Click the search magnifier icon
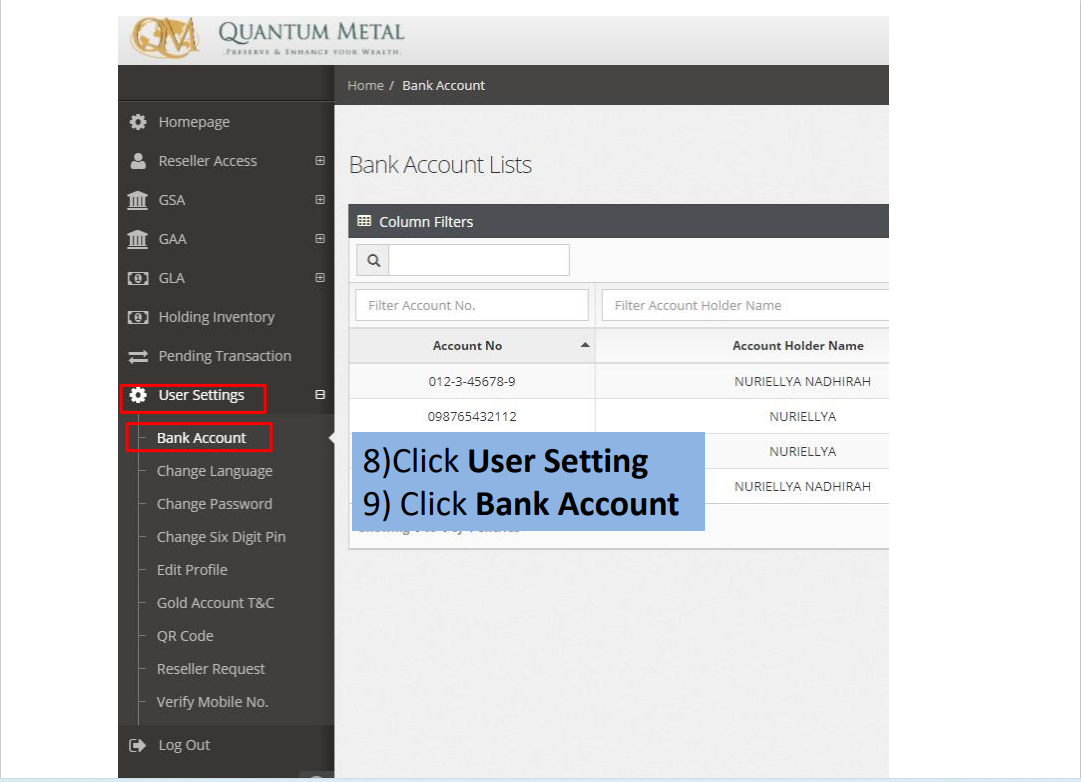1081x782 pixels. 373,260
